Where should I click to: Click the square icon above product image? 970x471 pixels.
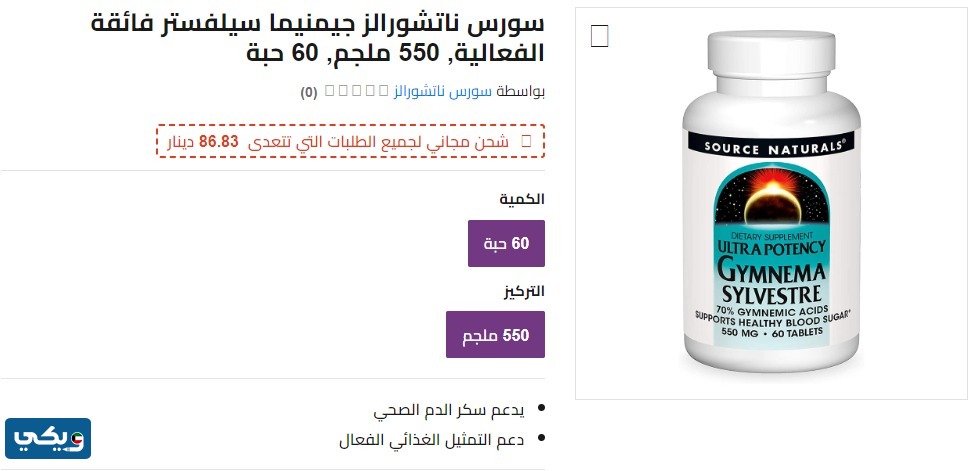pos(600,36)
